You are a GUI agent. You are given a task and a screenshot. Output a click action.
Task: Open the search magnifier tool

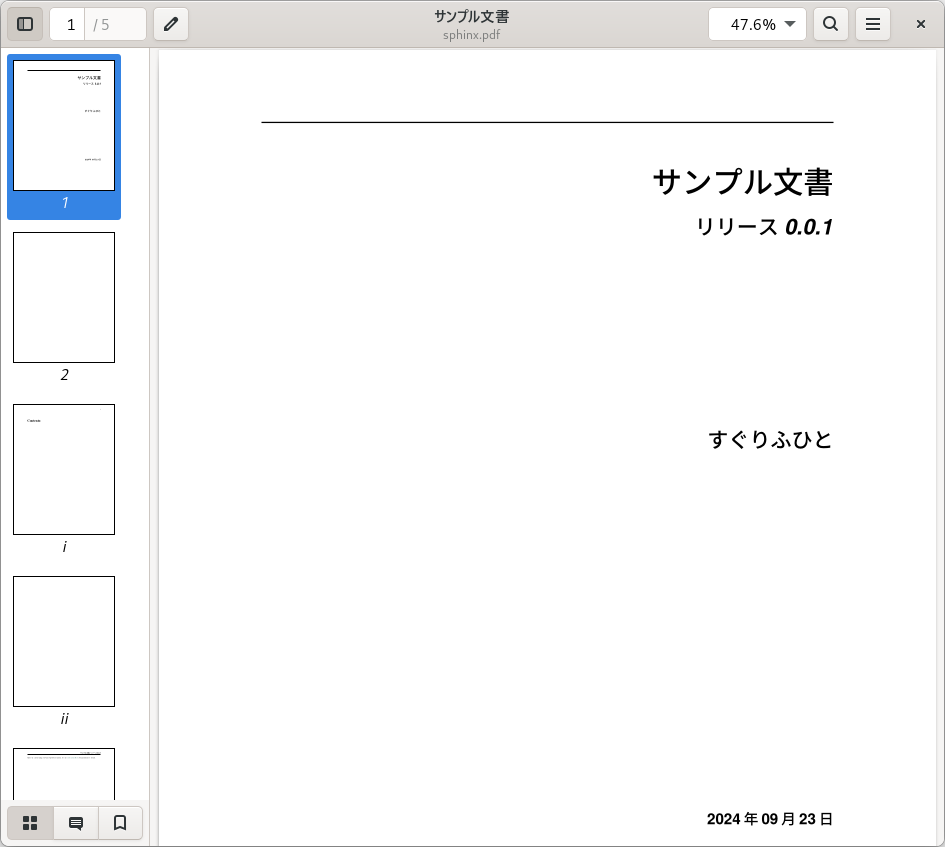point(830,24)
